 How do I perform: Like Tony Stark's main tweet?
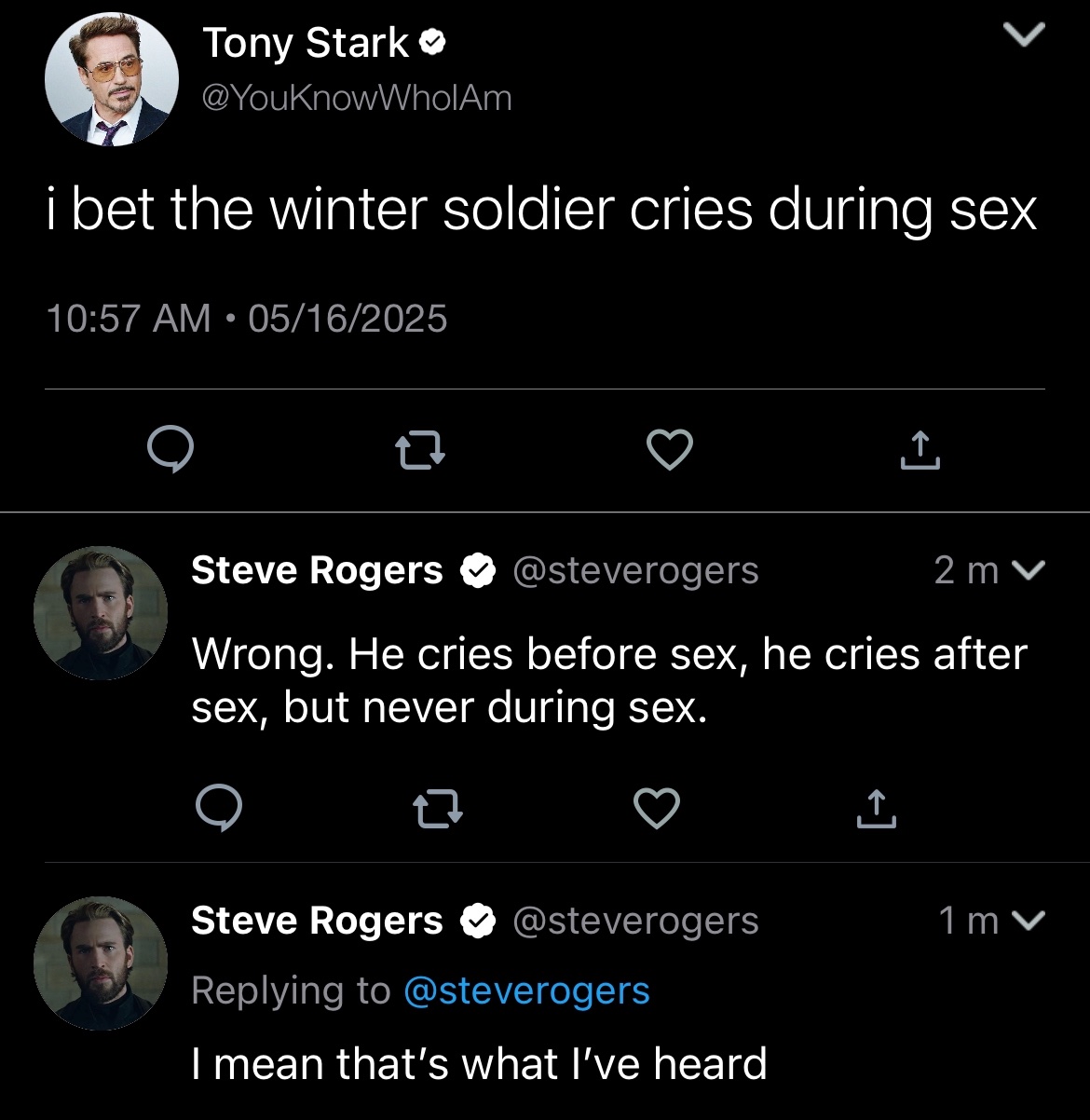click(x=669, y=451)
